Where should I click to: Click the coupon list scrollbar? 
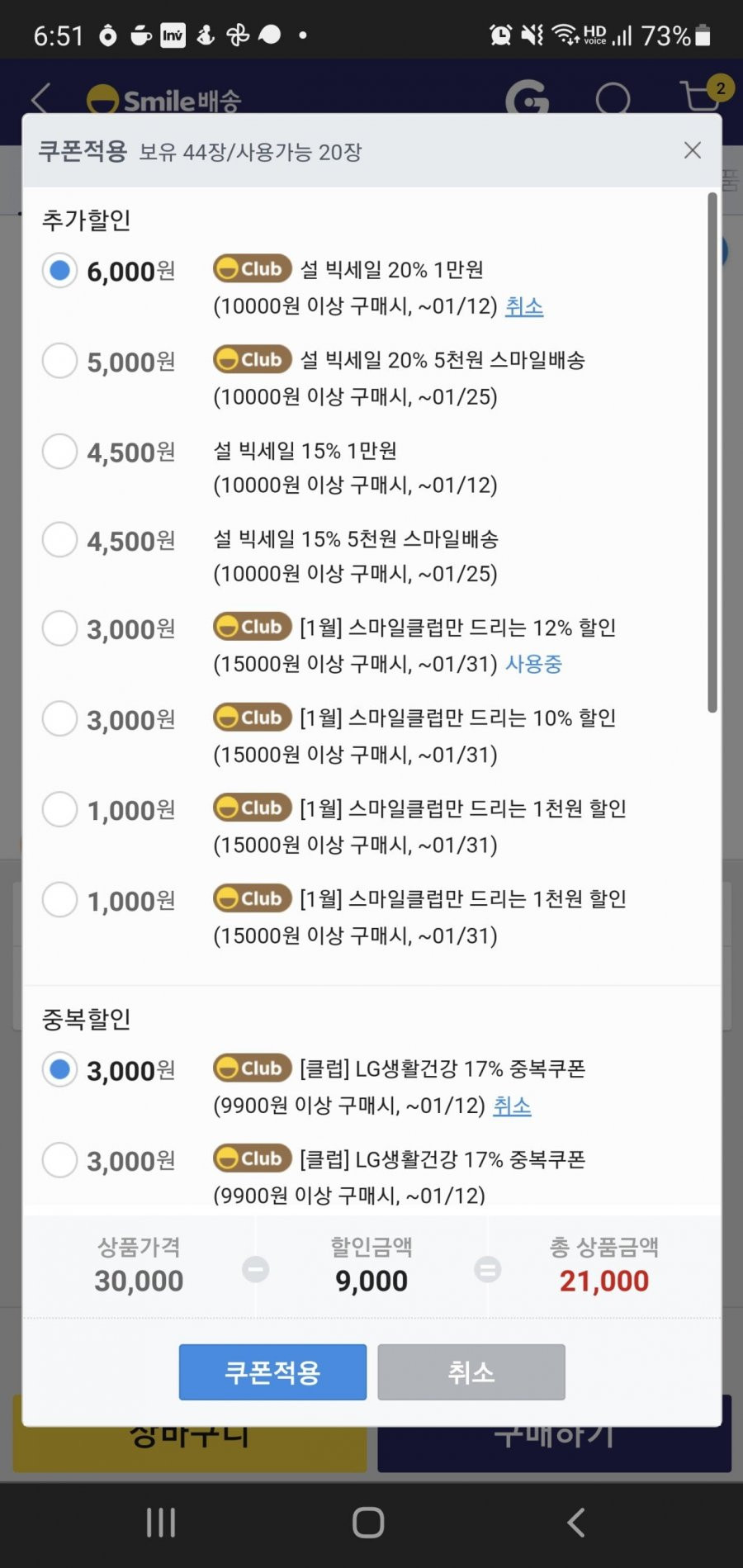[712, 452]
